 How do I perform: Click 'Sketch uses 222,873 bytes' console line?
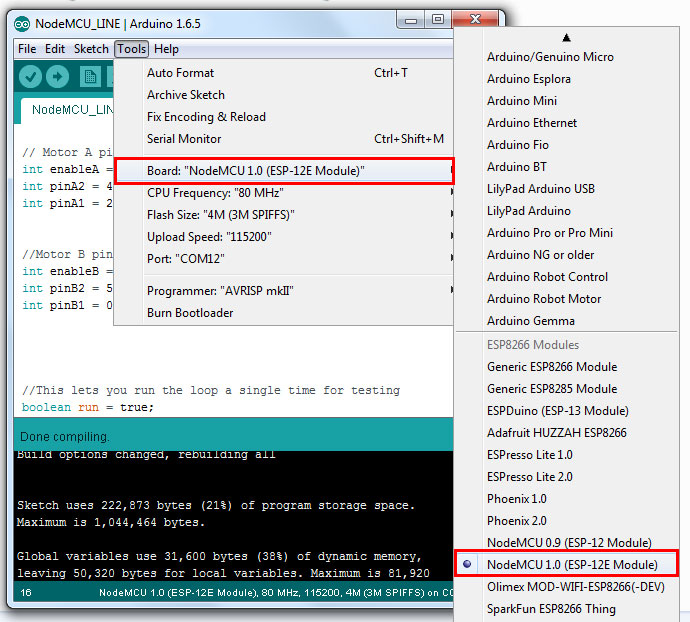(x=216, y=505)
